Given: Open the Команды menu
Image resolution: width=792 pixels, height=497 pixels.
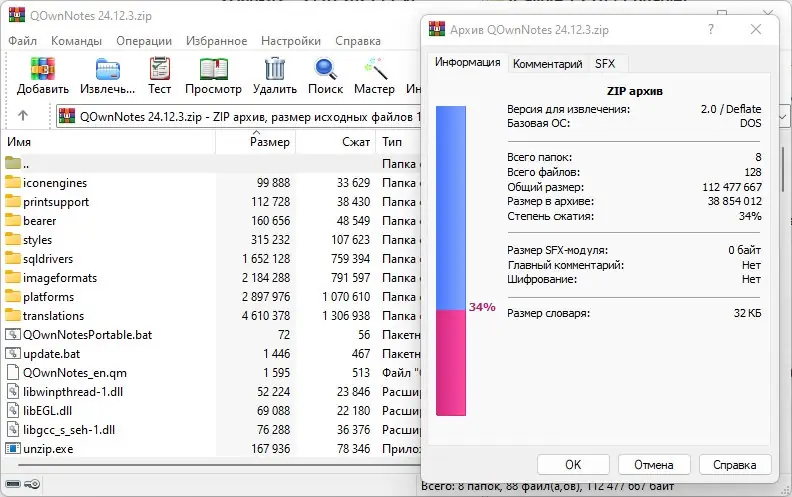Looking at the screenshot, I should pos(76,41).
